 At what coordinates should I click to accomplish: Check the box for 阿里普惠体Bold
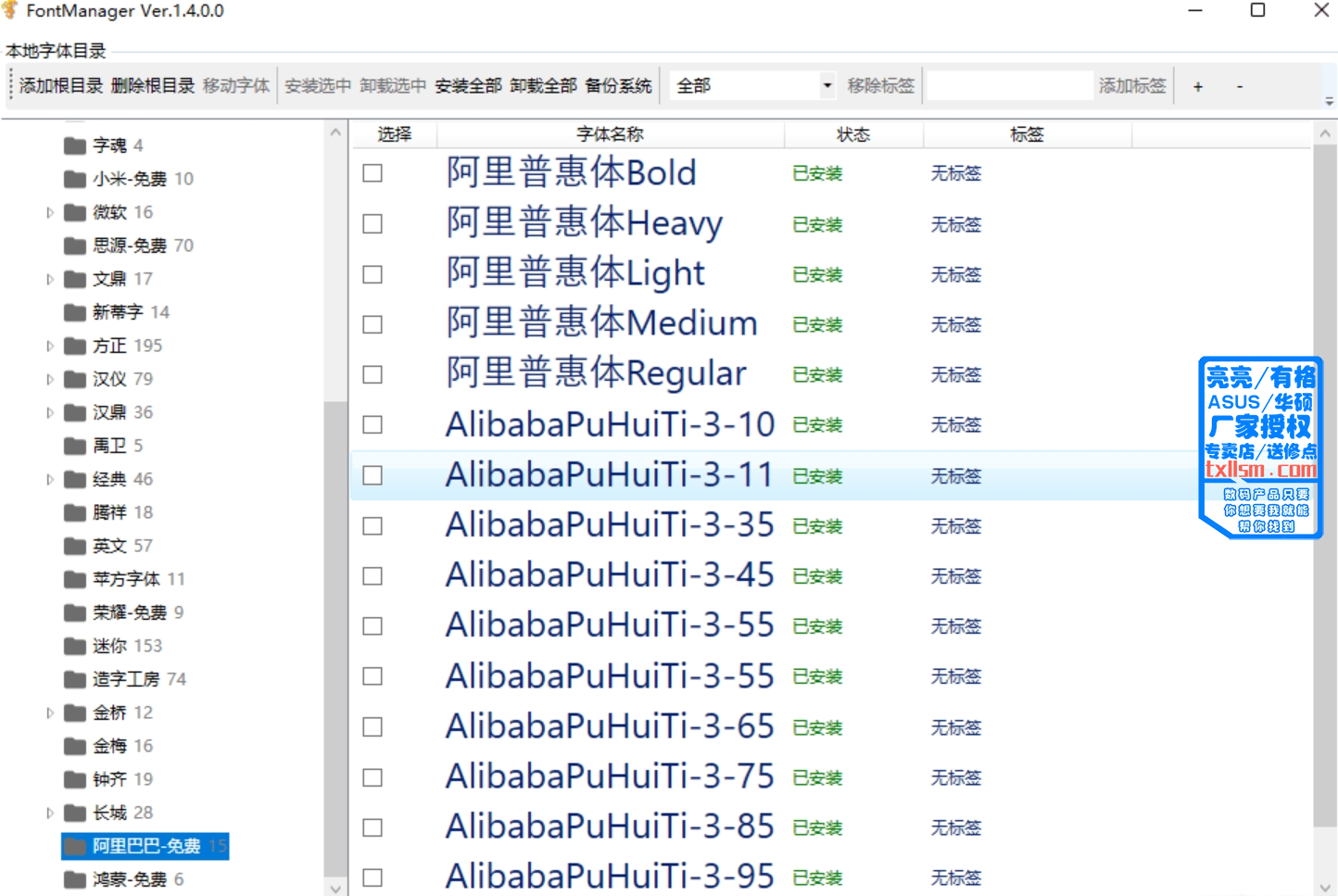tap(372, 173)
